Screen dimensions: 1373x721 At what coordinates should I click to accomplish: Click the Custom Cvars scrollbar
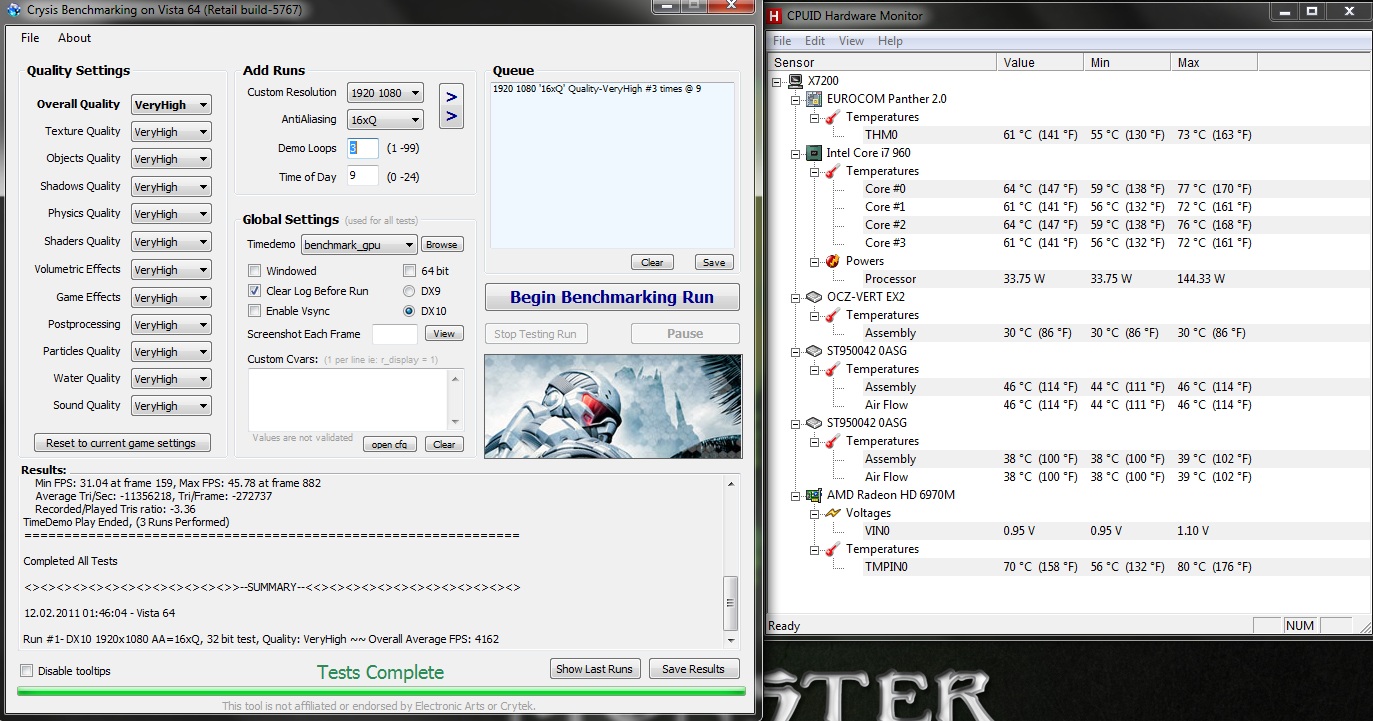[x=456, y=400]
